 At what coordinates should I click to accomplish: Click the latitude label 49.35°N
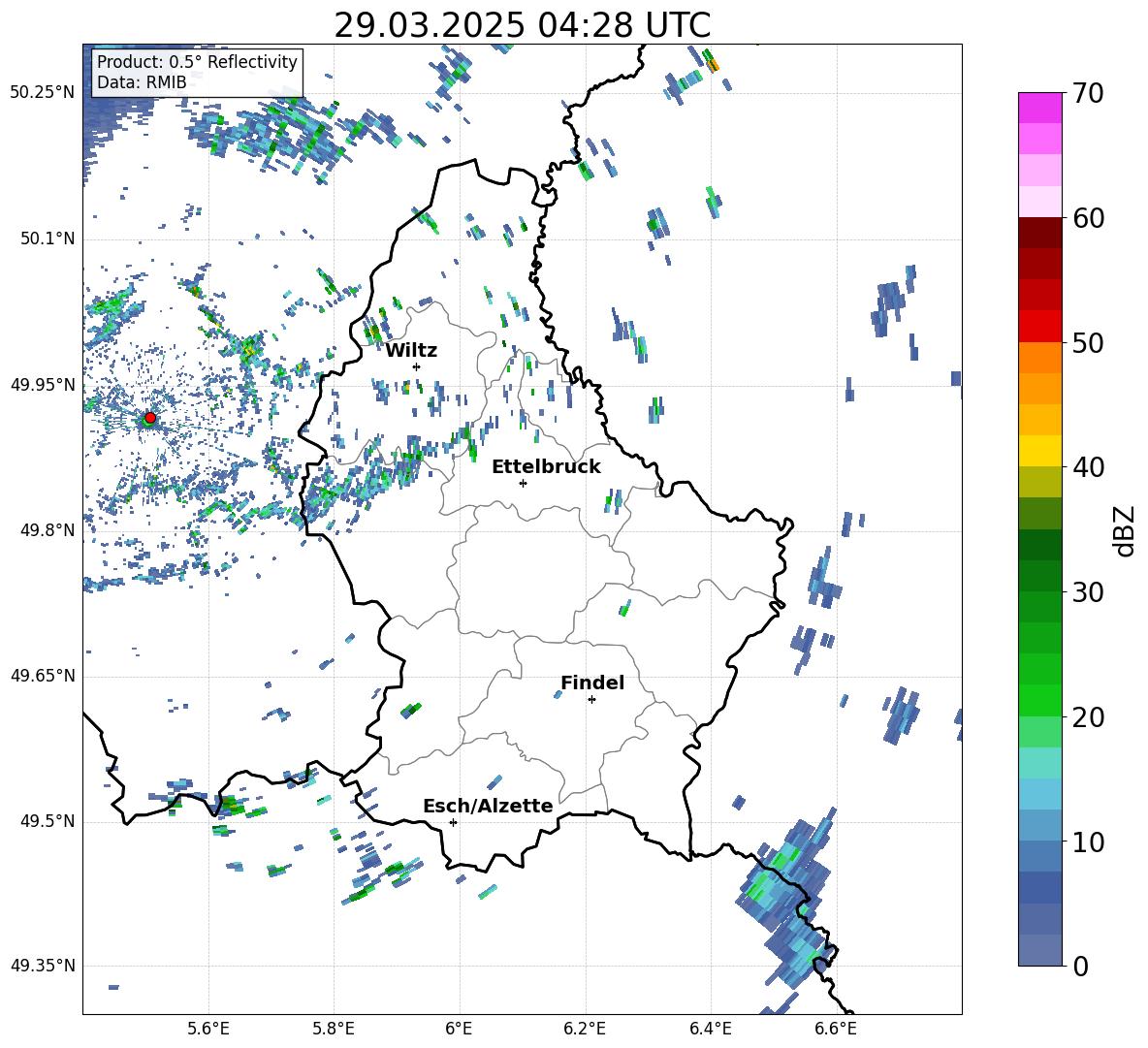[42, 966]
